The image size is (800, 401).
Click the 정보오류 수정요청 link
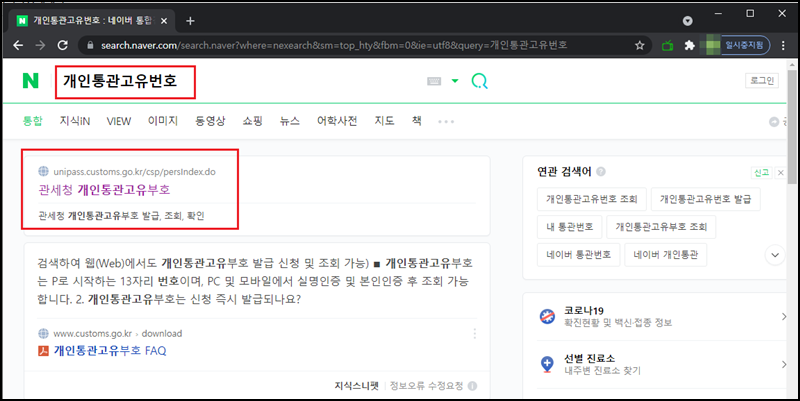pyautogui.click(x=427, y=386)
